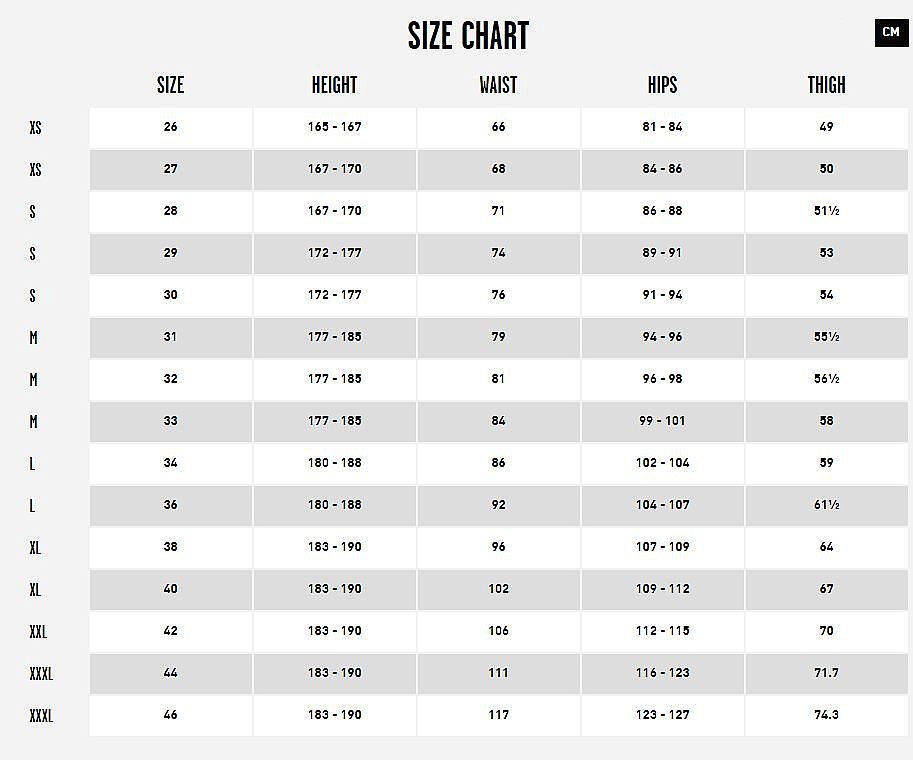
Task: Select the size 26 cell
Action: pos(171,127)
